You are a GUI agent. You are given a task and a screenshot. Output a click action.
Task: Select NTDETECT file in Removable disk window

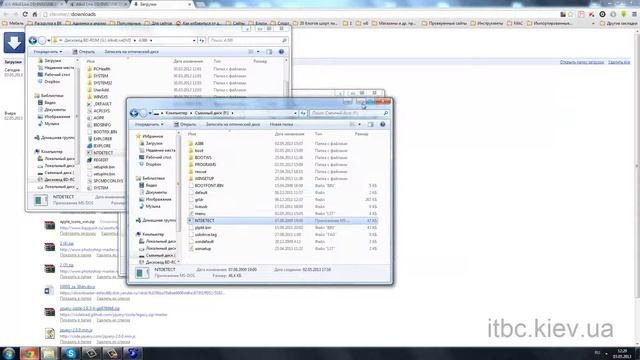click(282, 220)
